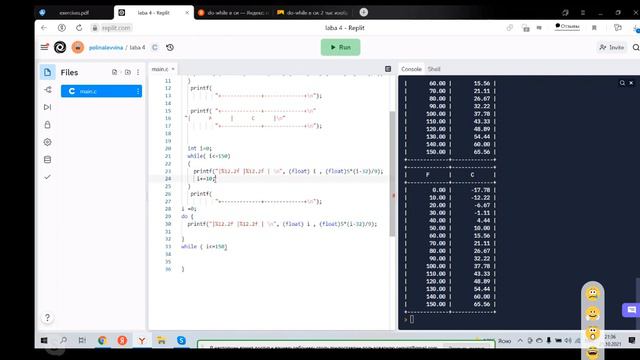Click do { on line 29
The width and height of the screenshot is (640, 360).
click(187, 216)
